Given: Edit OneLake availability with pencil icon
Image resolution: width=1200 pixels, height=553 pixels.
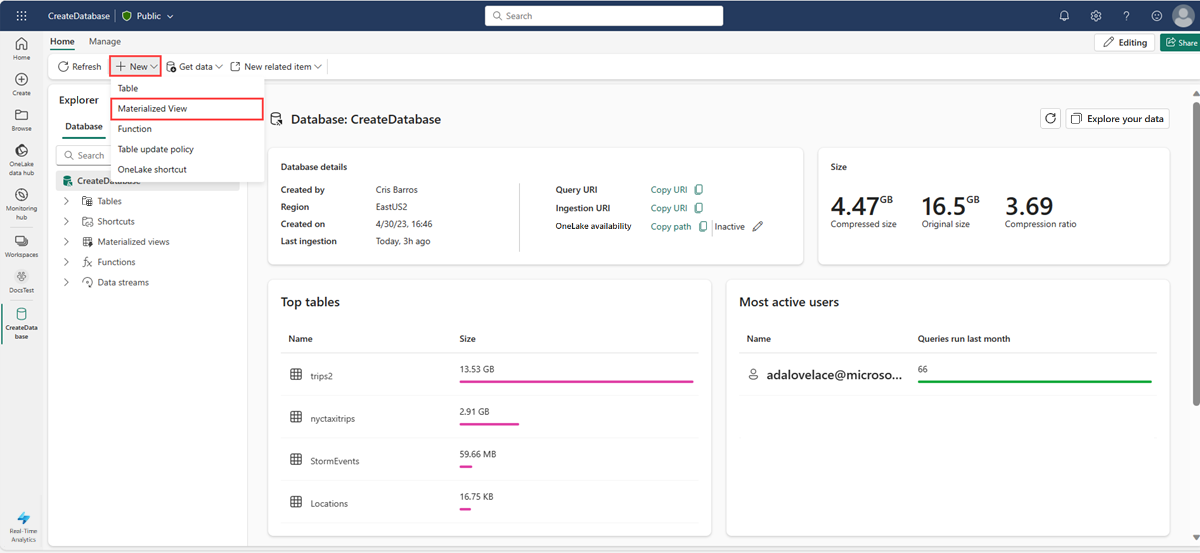Looking at the screenshot, I should click(x=757, y=227).
